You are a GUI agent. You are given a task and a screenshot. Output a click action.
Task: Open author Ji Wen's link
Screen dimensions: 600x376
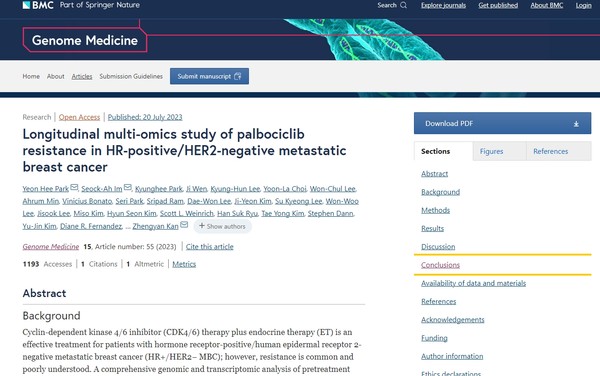pos(196,189)
